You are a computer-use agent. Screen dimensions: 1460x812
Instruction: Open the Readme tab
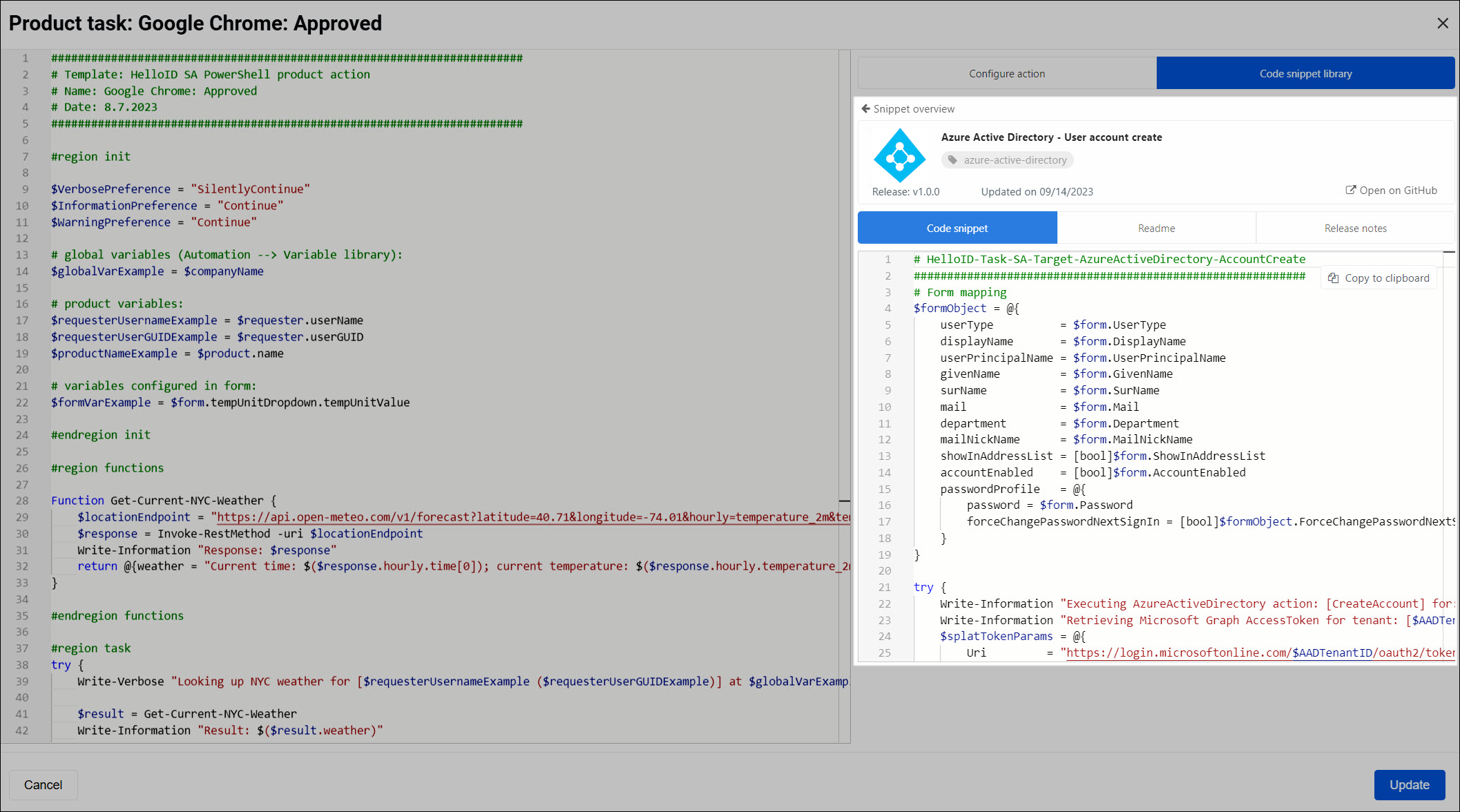click(1156, 228)
